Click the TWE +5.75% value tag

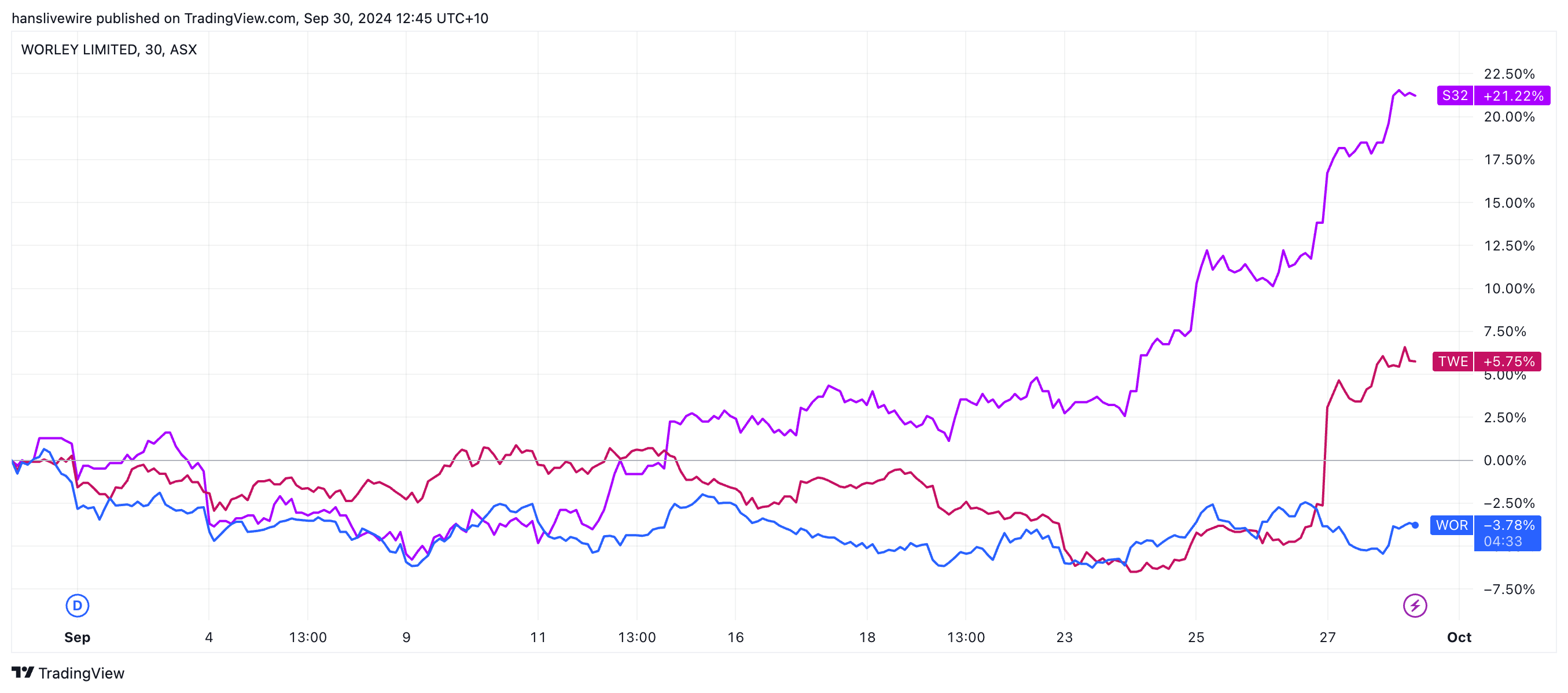pos(1508,362)
